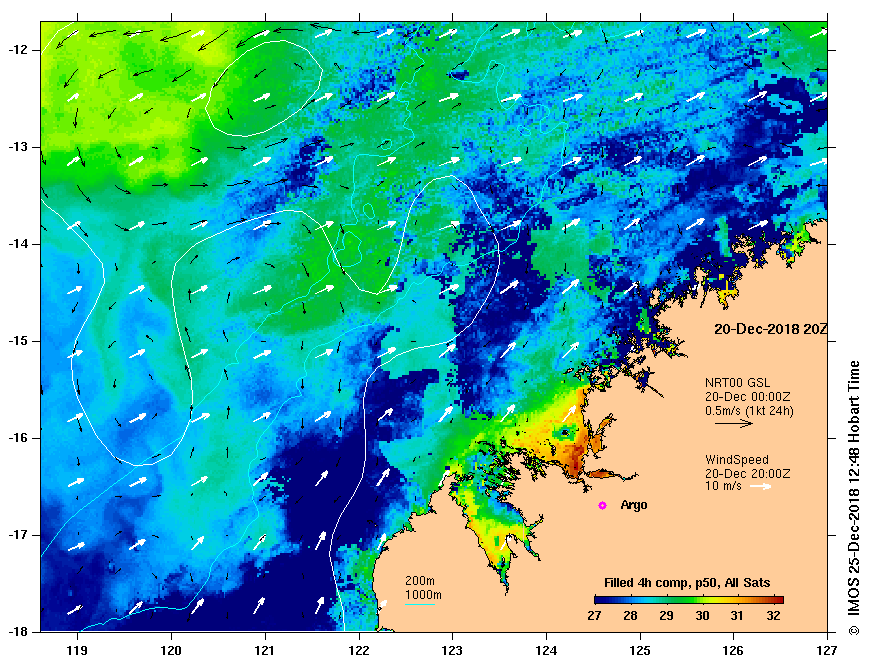Viewport: 871px width, 666px height.
Task: Click longitude axis label '120'
Action: click(x=171, y=650)
